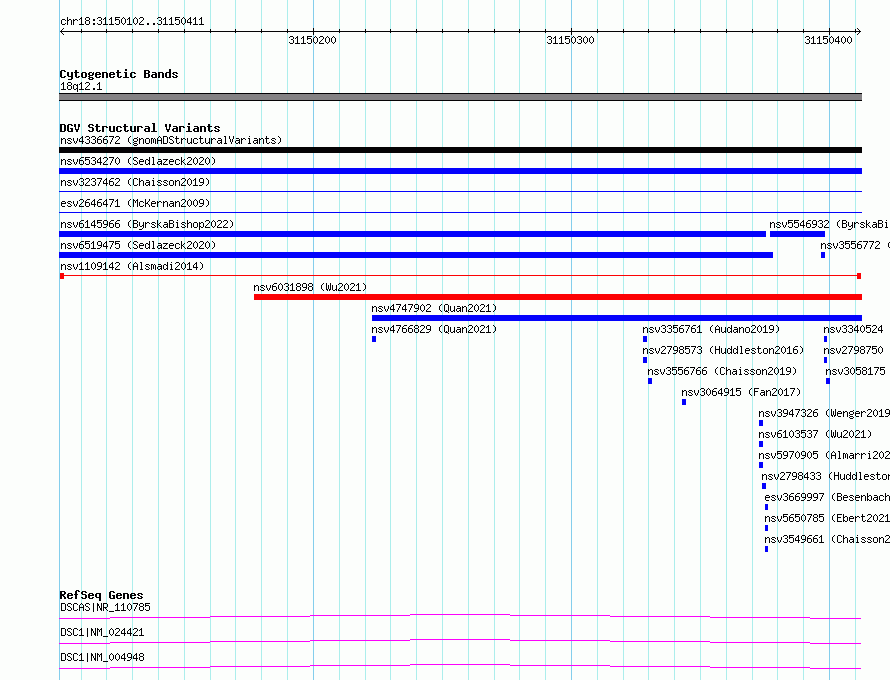Select the nsv6534270 (Sedlazeck2020) blue bar
The height and width of the screenshot is (680, 890).
coord(460,171)
